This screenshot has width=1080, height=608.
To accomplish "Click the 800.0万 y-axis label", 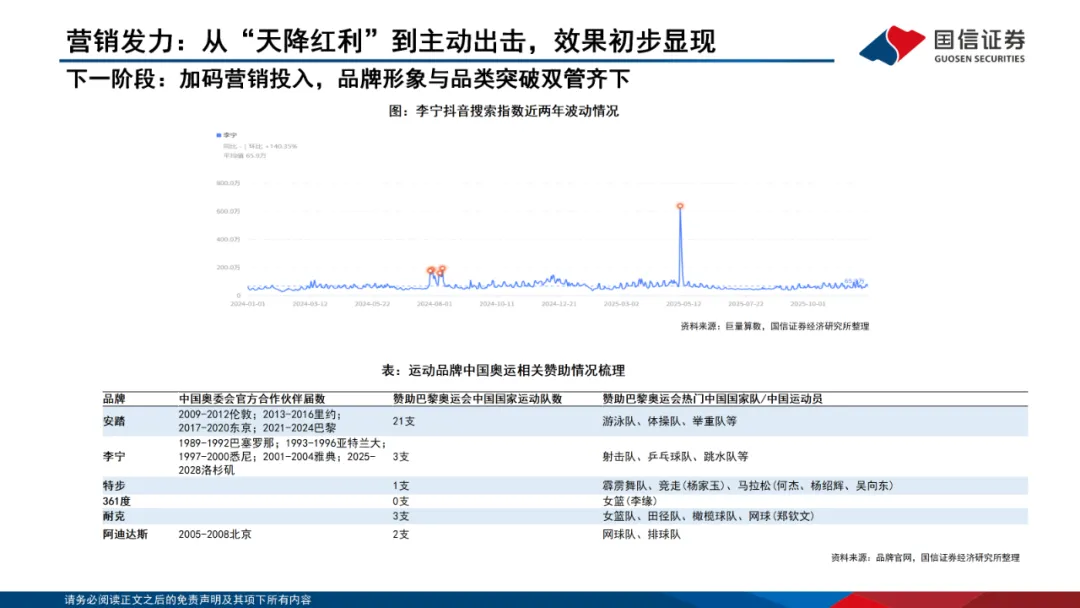I will click(228, 183).
